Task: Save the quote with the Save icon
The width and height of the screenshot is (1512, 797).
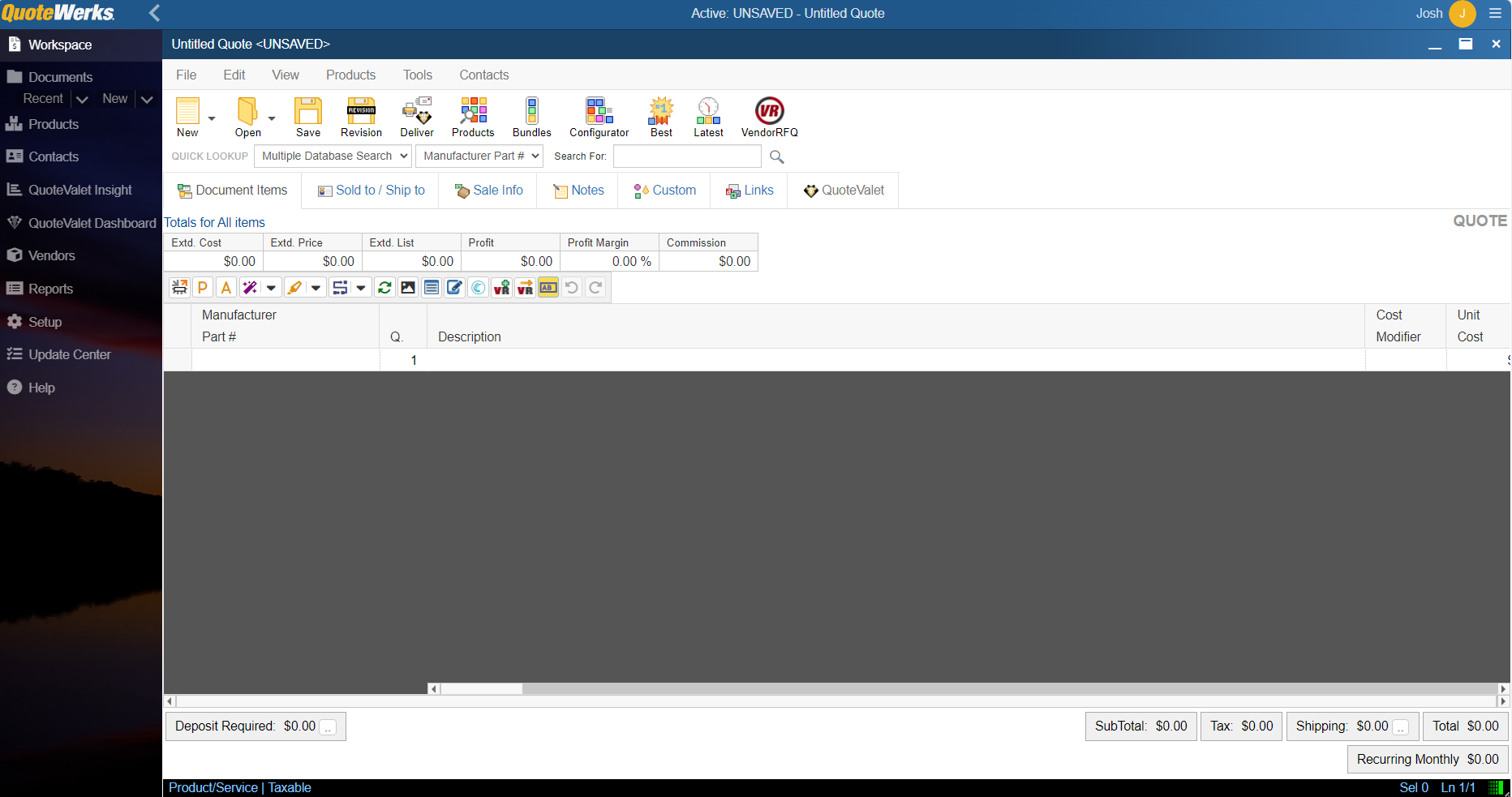Action: (308, 117)
